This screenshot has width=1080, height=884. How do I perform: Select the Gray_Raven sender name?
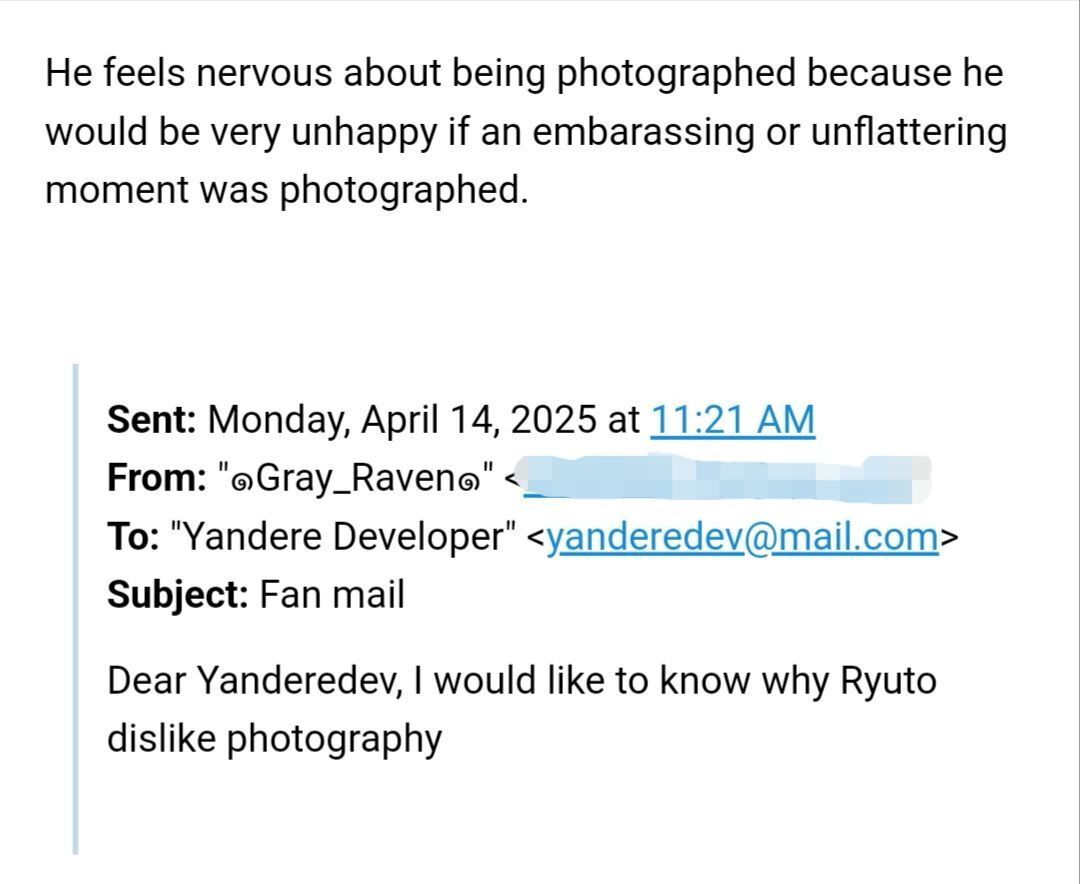pos(357,479)
